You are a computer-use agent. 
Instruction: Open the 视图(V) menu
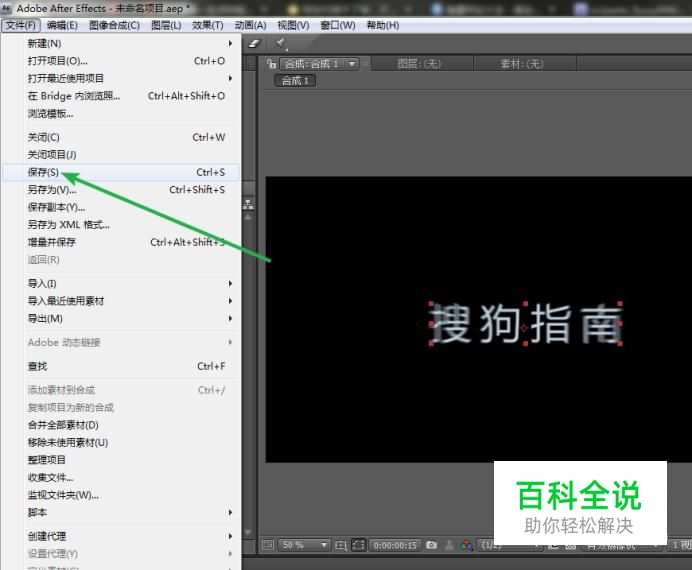(x=293, y=26)
